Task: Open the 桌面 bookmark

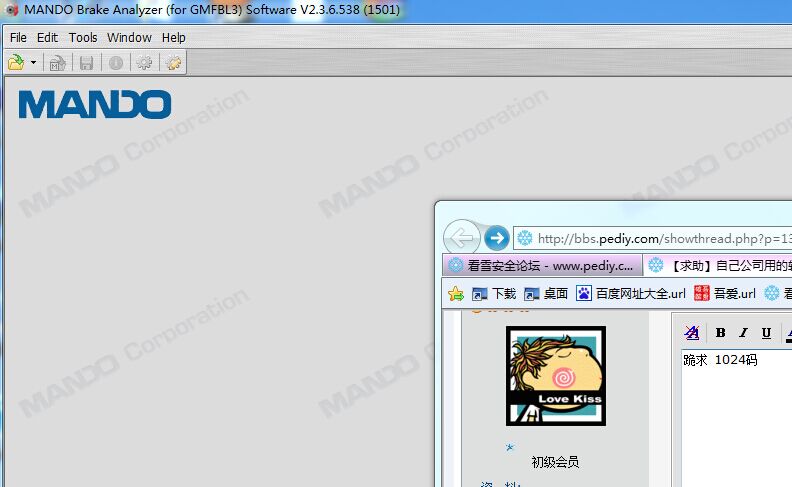Action: (x=546, y=294)
